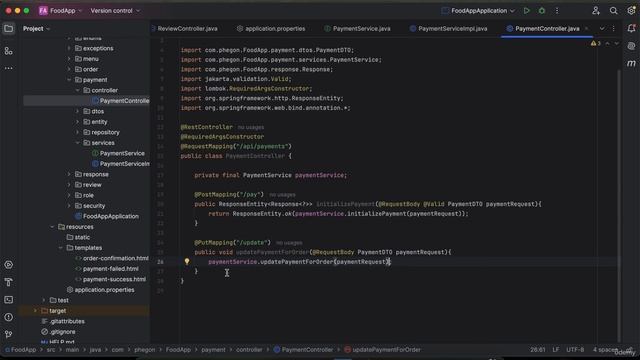This screenshot has width=640, height=360.
Task: Open more run actions menu
Action: point(557,11)
